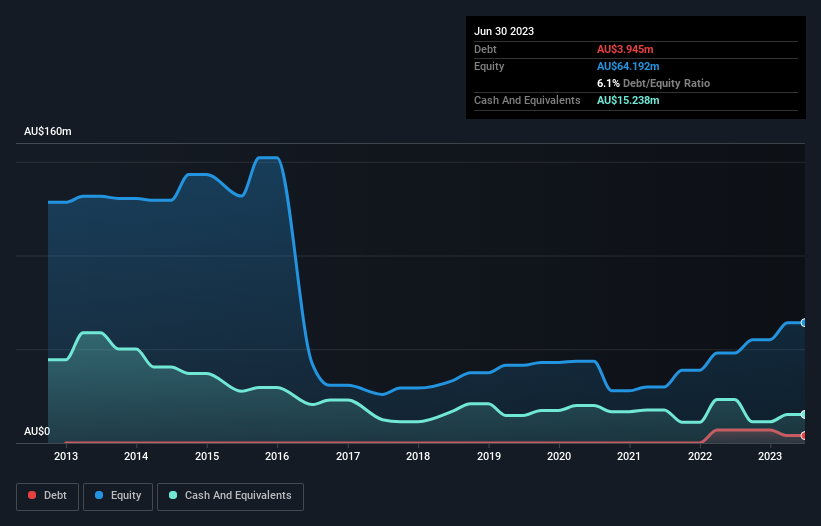
Task: Click the 2019 x-axis label
Action: (489, 456)
